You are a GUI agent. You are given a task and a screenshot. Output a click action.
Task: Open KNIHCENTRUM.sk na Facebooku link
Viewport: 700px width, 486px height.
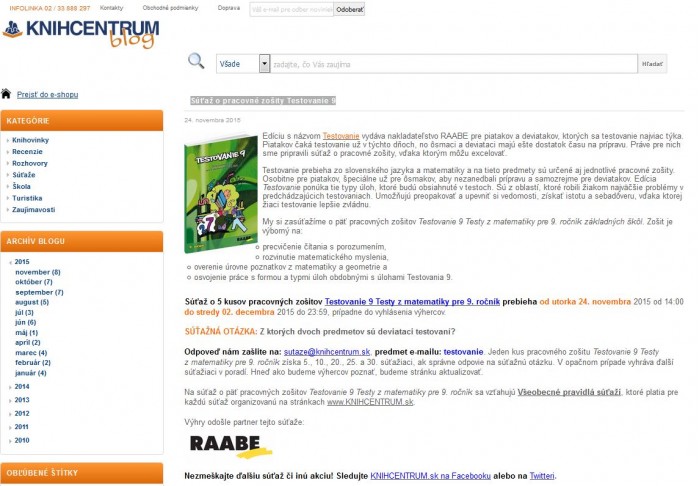click(430, 476)
